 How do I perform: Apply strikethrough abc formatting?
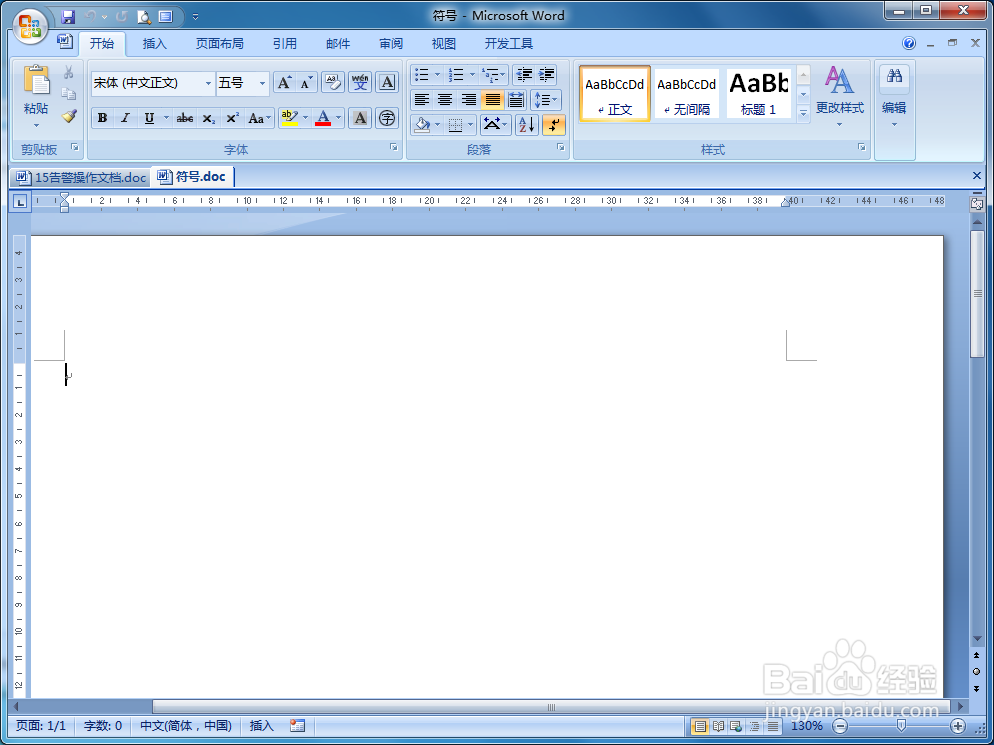(184, 118)
